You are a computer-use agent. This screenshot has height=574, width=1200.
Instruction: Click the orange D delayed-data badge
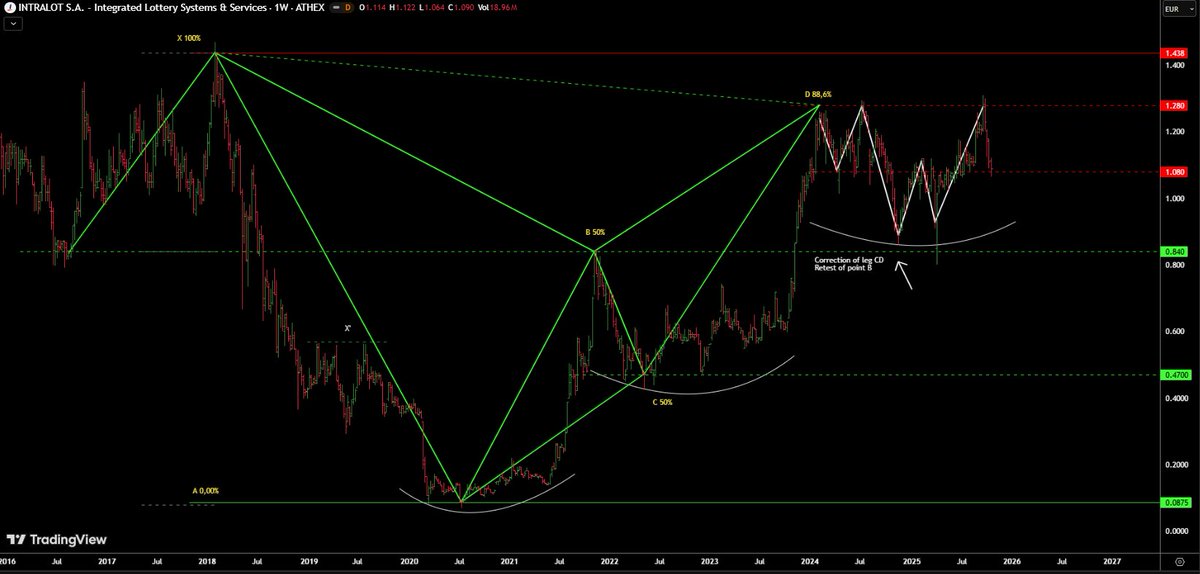(348, 9)
